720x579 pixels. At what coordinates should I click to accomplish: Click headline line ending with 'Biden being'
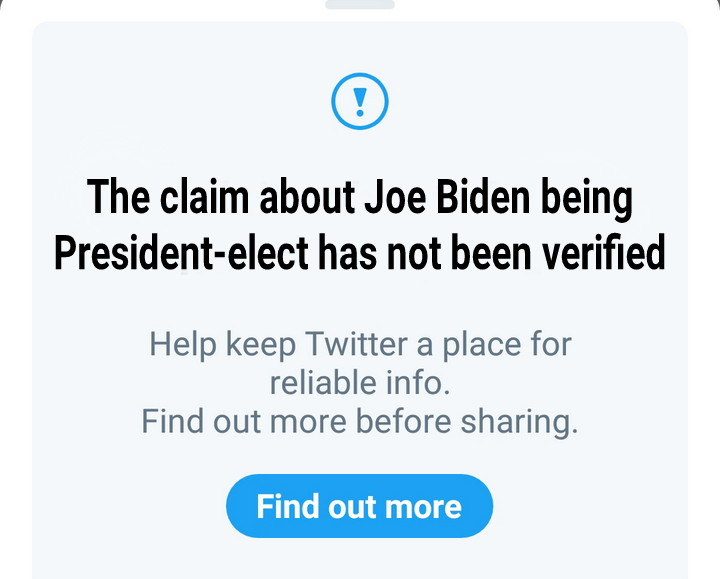[360, 199]
